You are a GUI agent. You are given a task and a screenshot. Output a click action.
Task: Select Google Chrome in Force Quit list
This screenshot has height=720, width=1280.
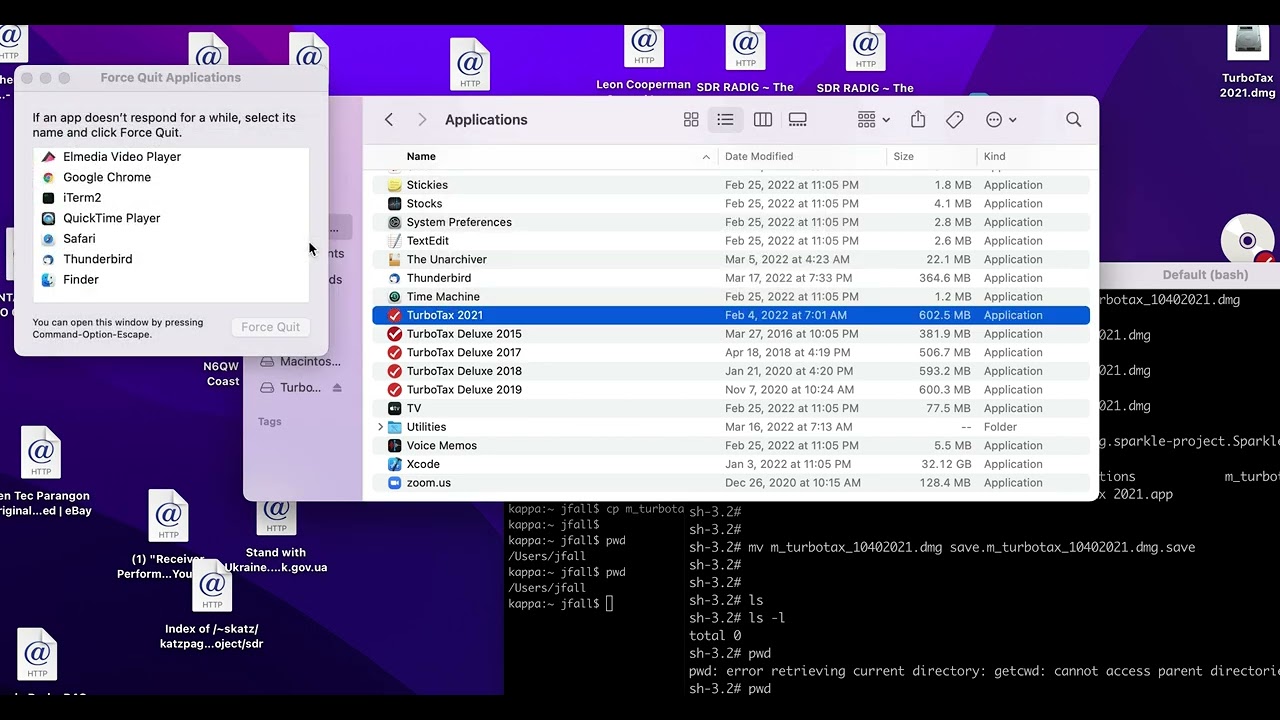point(171,177)
